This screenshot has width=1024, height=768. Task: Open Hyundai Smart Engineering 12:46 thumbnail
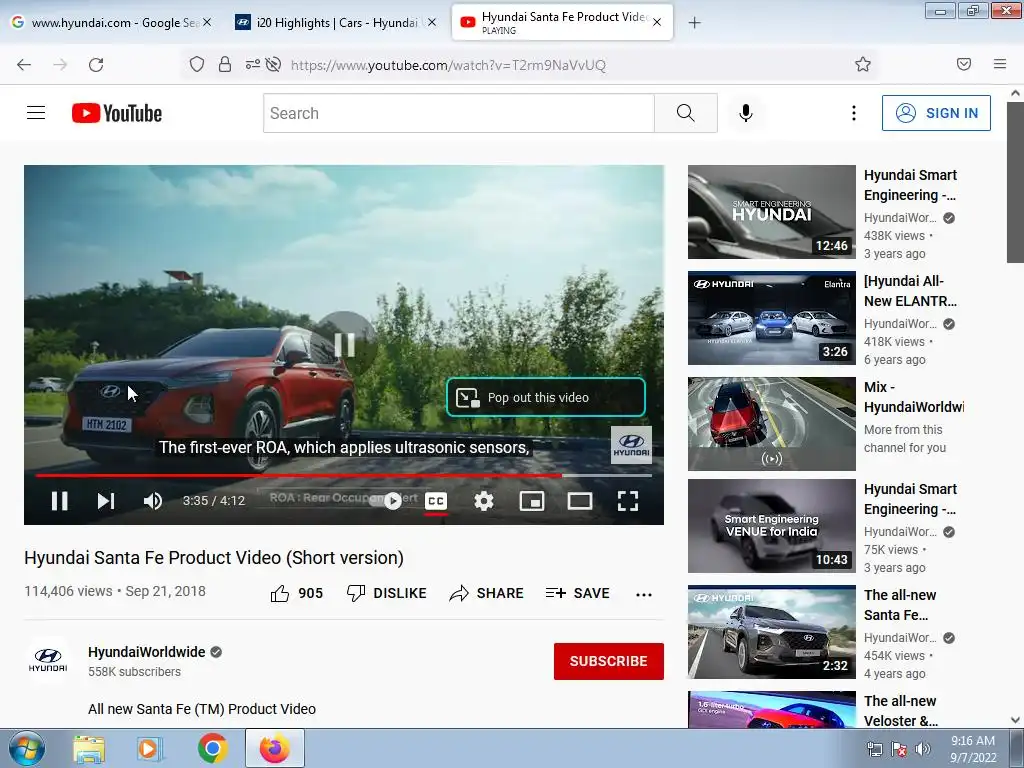[771, 212]
